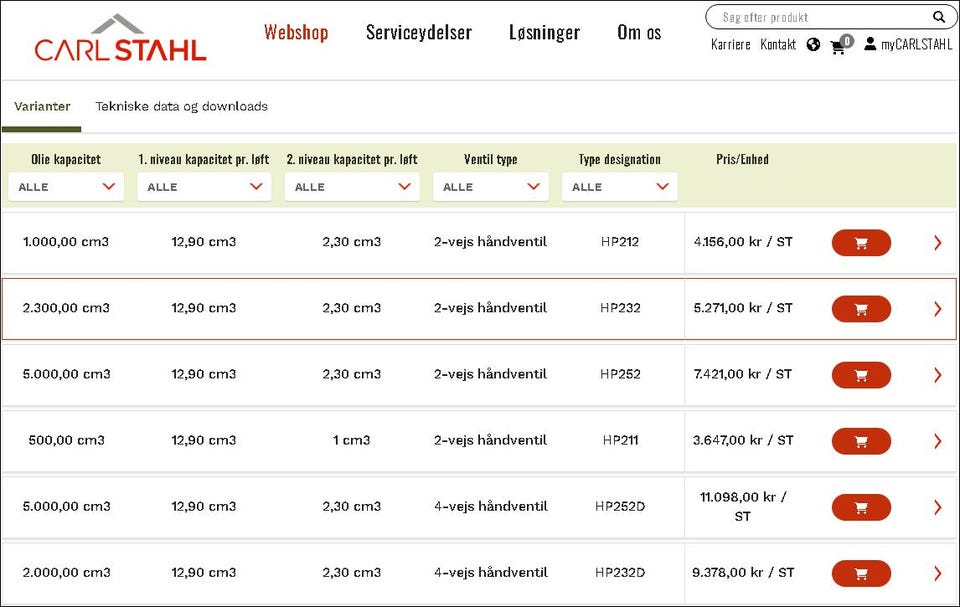Click the 500,00 cm3 oil capacity cell

point(66,440)
